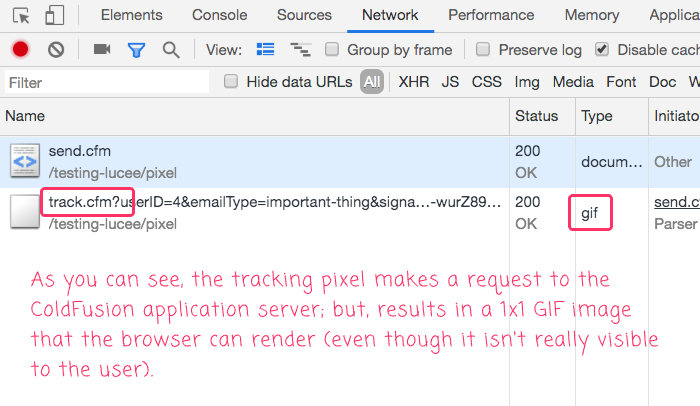Open the Console tab
Viewport: 700px width, 406px height.
point(219,15)
